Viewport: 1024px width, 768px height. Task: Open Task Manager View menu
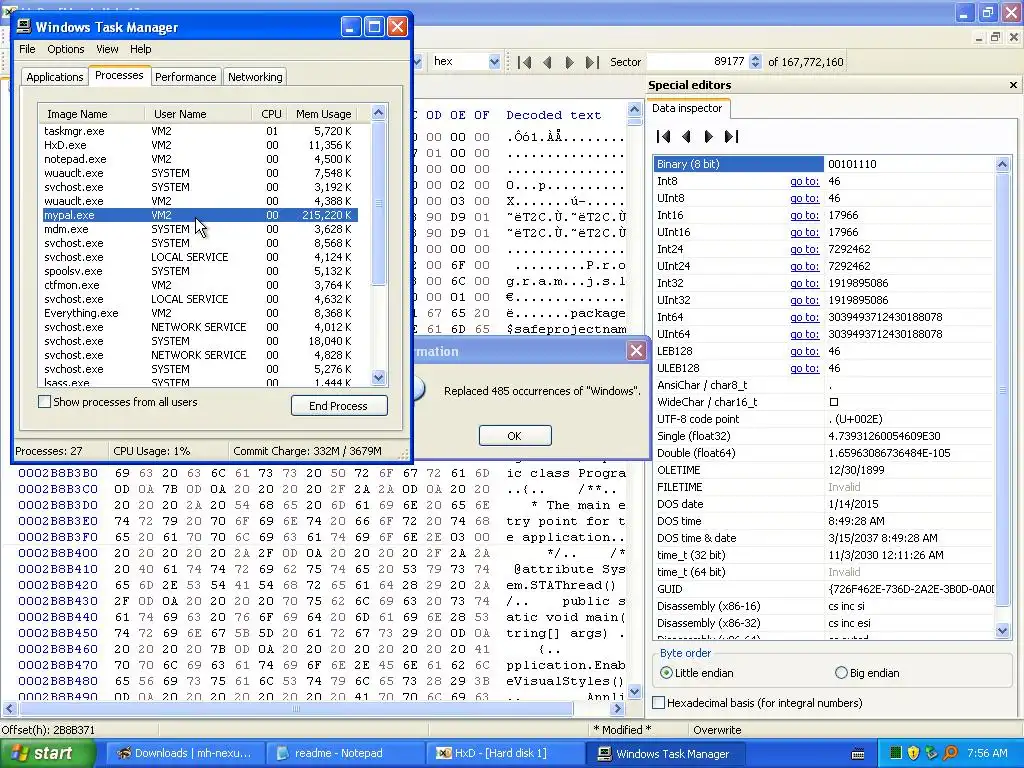click(x=107, y=49)
